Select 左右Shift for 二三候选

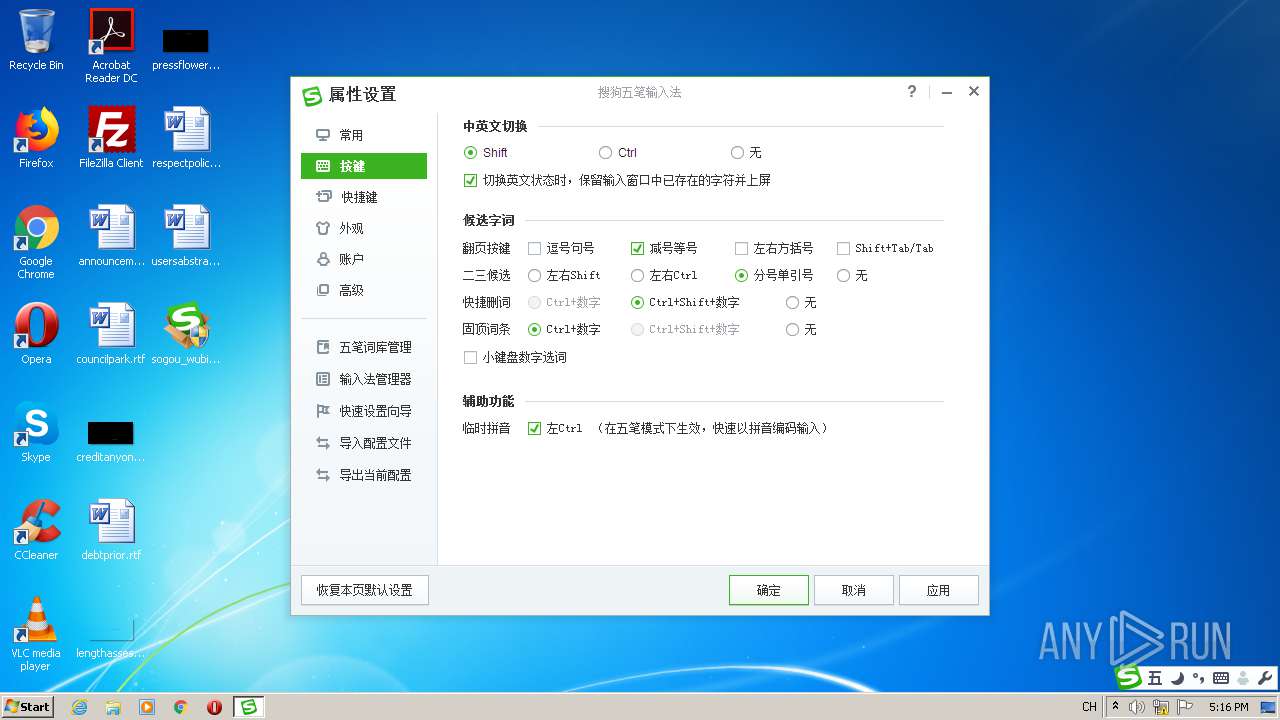pyautogui.click(x=535, y=275)
